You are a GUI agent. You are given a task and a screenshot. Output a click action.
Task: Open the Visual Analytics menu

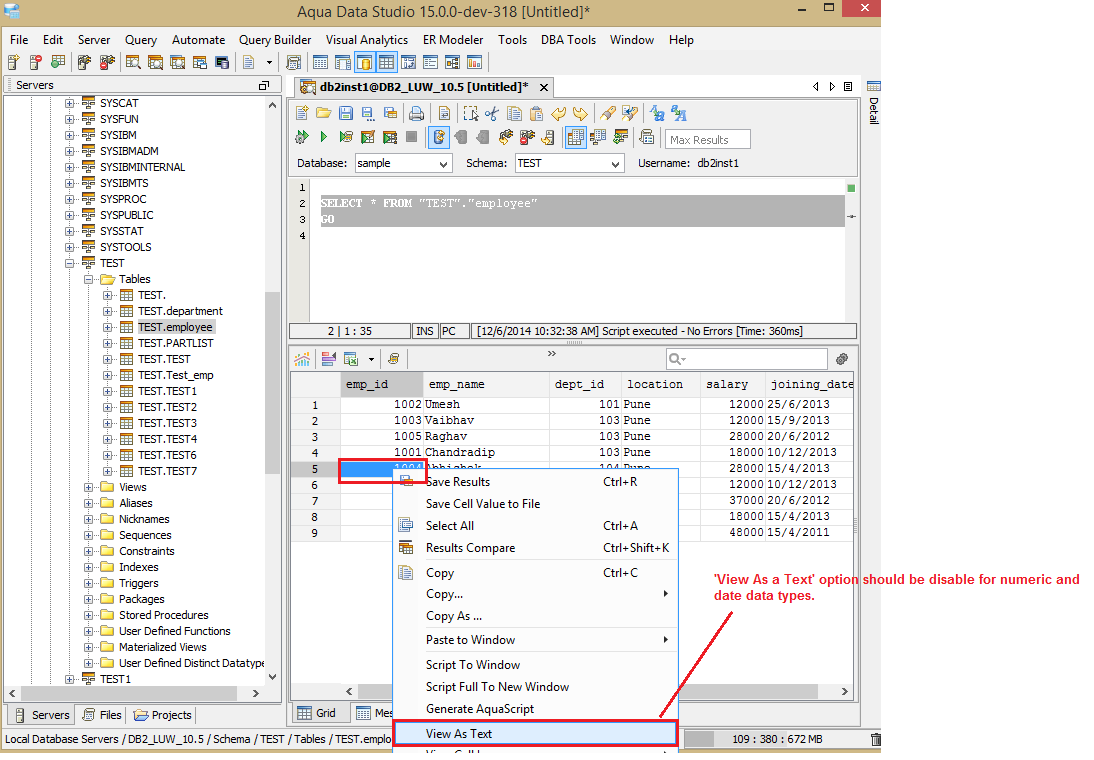(366, 40)
